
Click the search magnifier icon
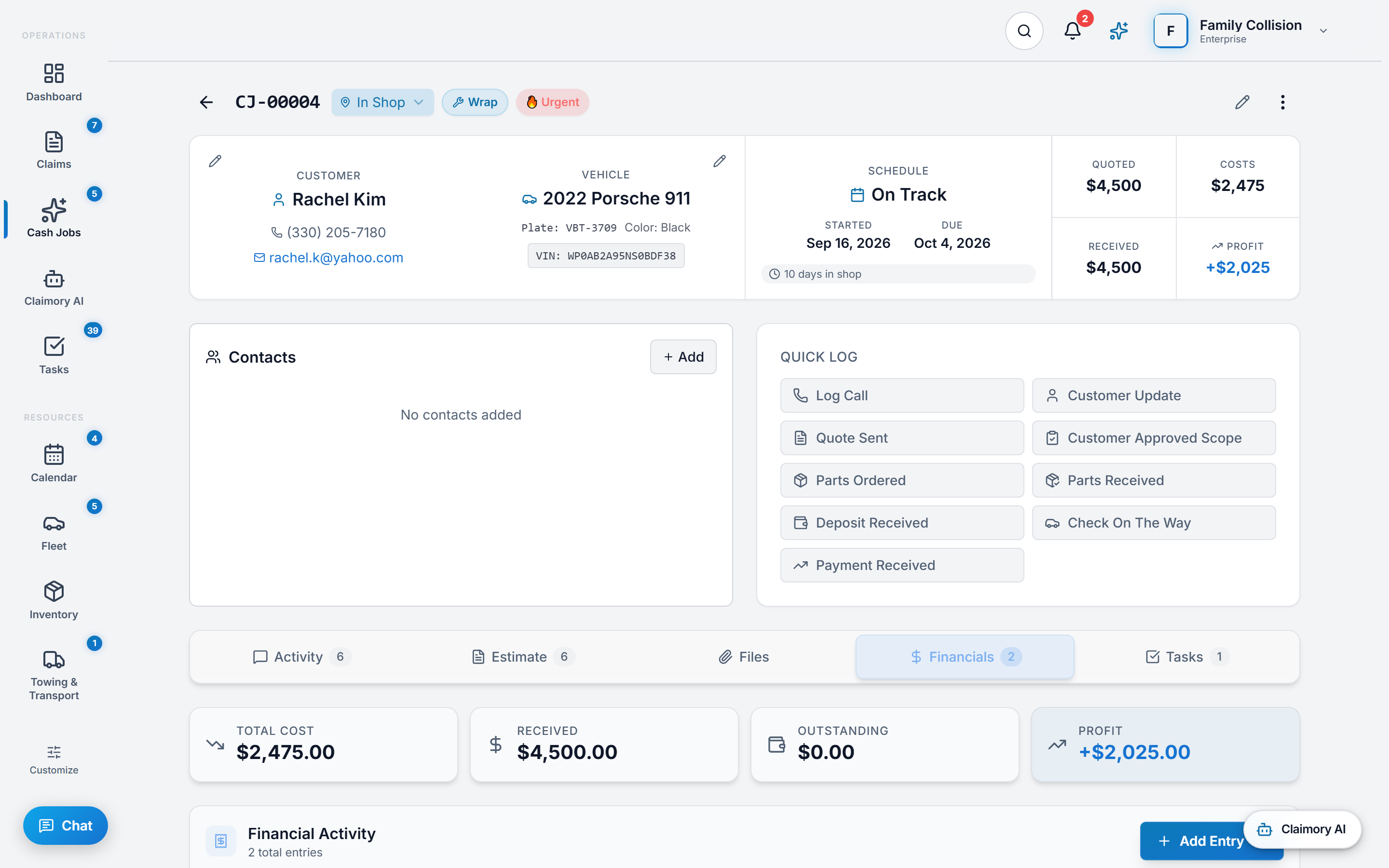point(1024,31)
